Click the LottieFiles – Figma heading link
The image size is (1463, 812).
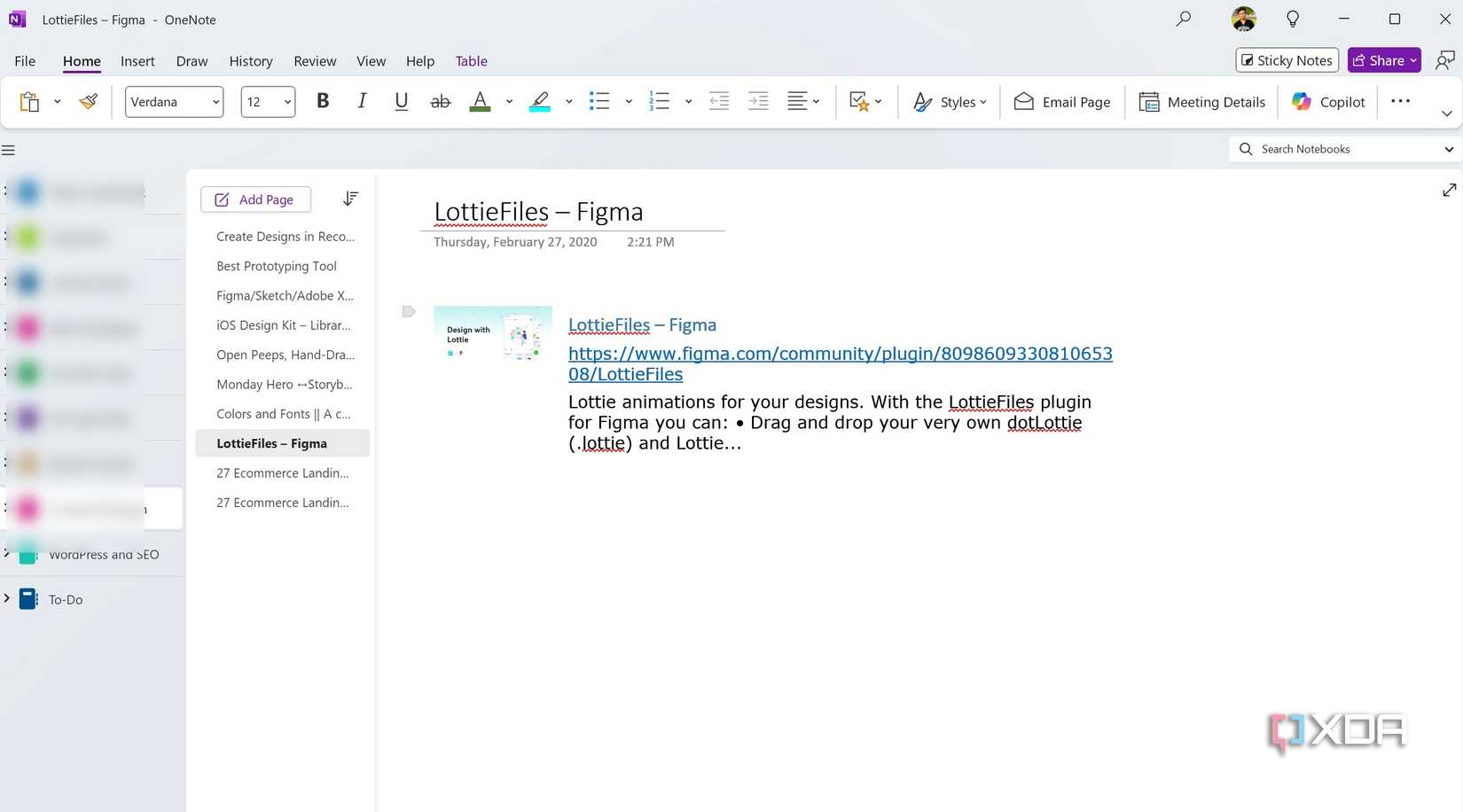pos(642,325)
